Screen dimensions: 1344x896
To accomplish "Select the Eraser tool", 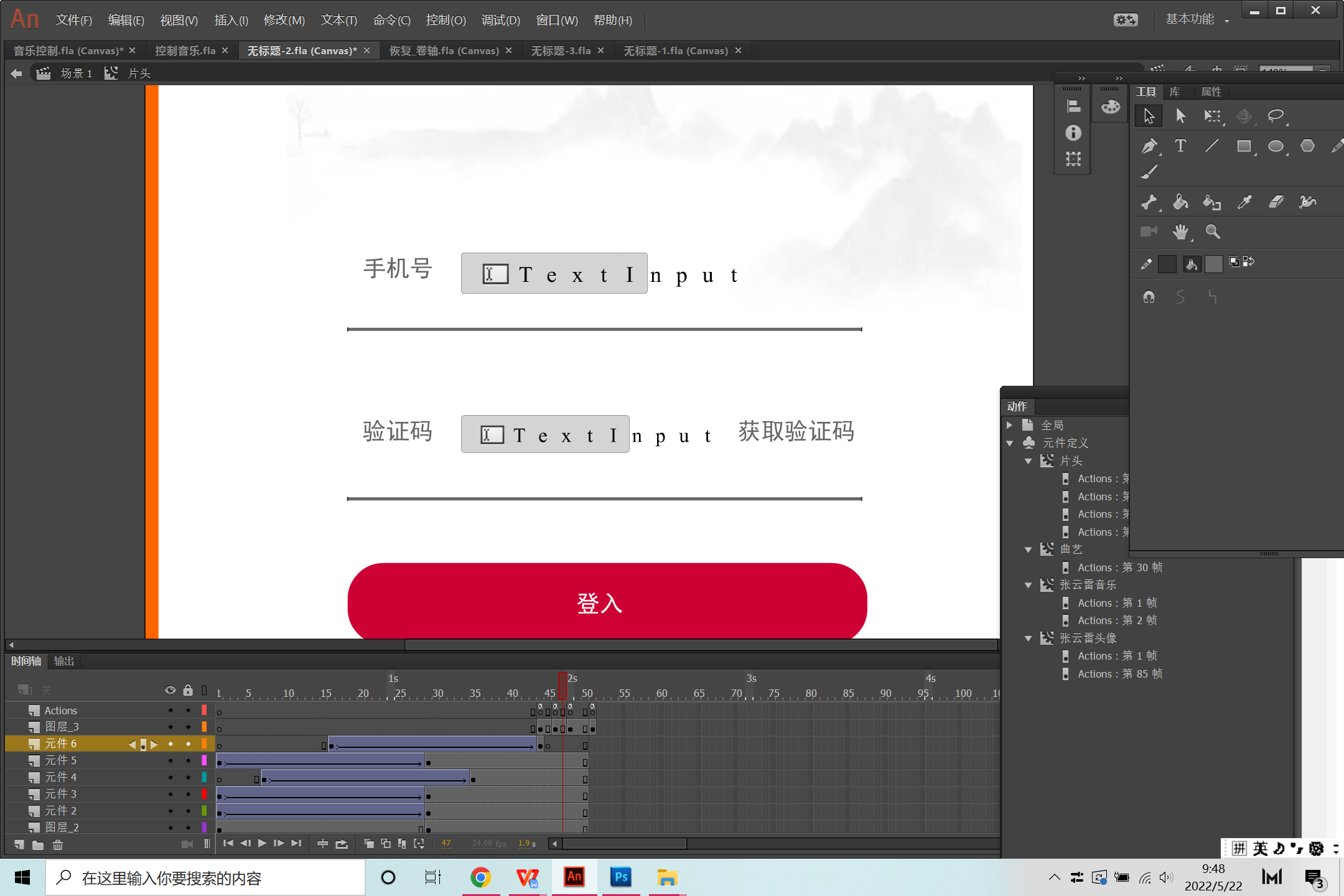I will point(1276,202).
